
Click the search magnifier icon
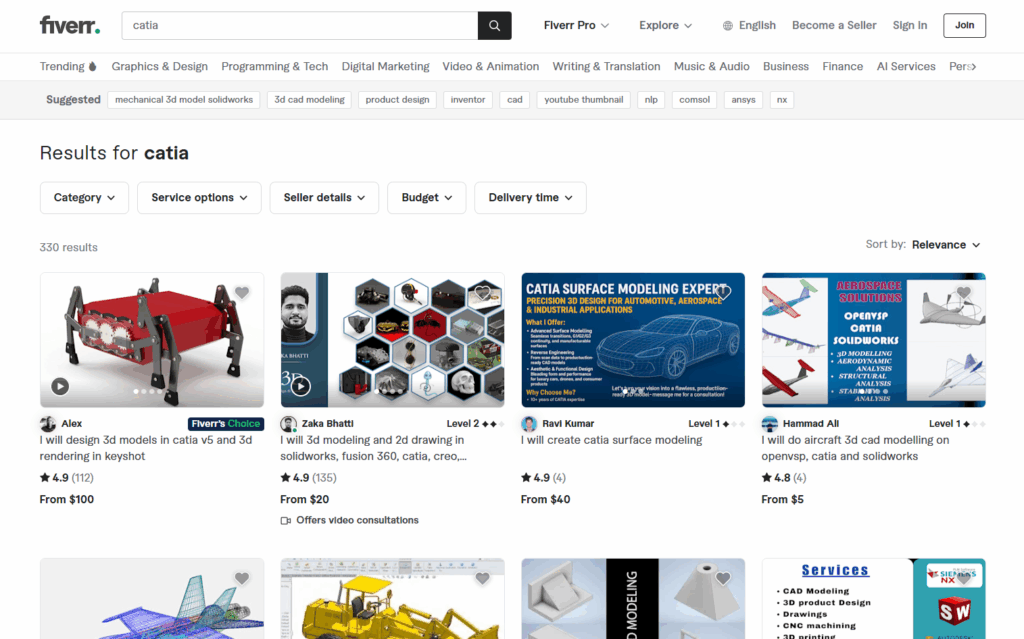(494, 25)
